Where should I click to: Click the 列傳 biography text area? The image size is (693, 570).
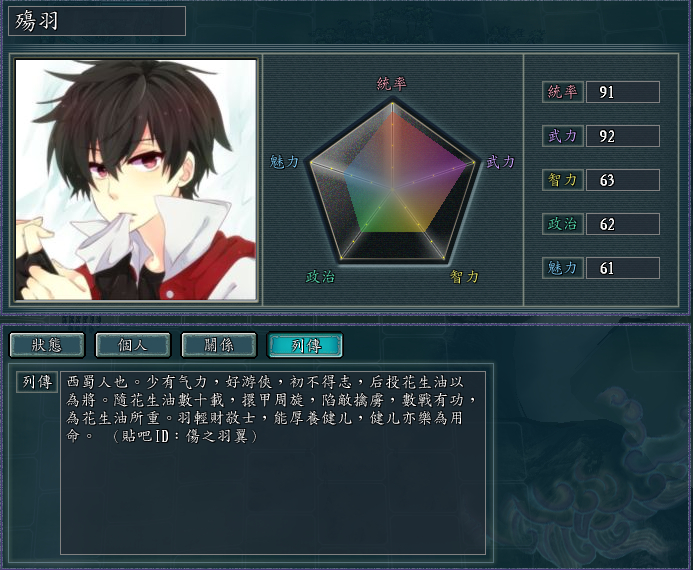[273, 463]
